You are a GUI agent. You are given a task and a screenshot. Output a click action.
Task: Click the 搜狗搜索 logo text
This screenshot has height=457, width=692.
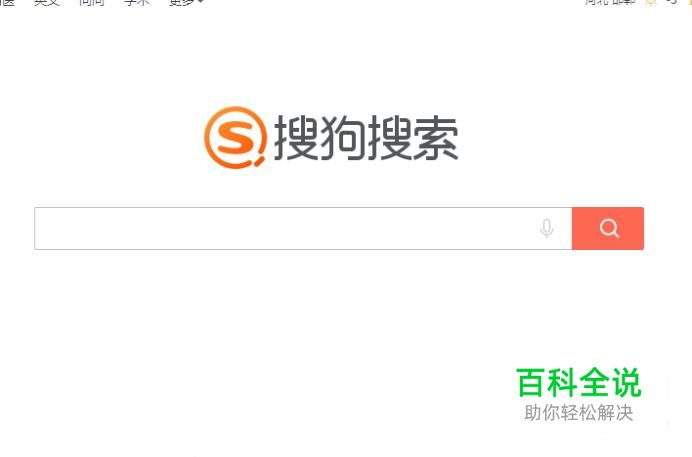[366, 138]
